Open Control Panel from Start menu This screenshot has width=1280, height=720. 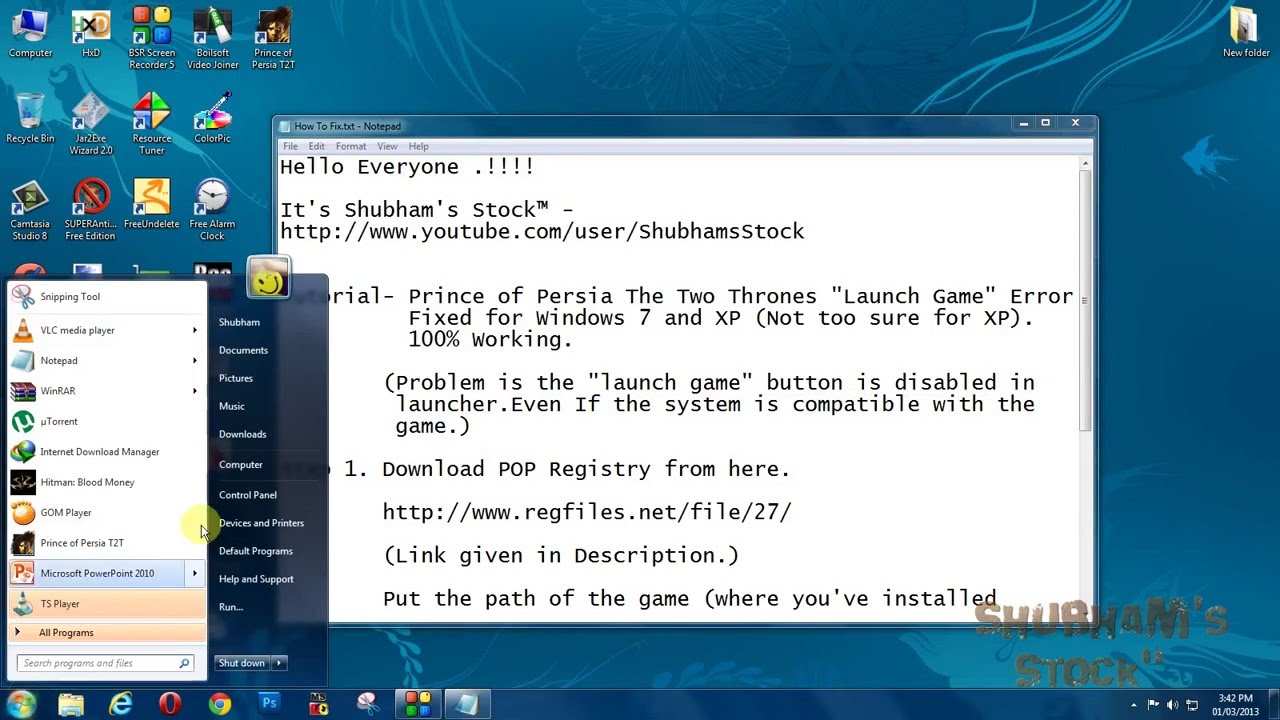point(248,495)
